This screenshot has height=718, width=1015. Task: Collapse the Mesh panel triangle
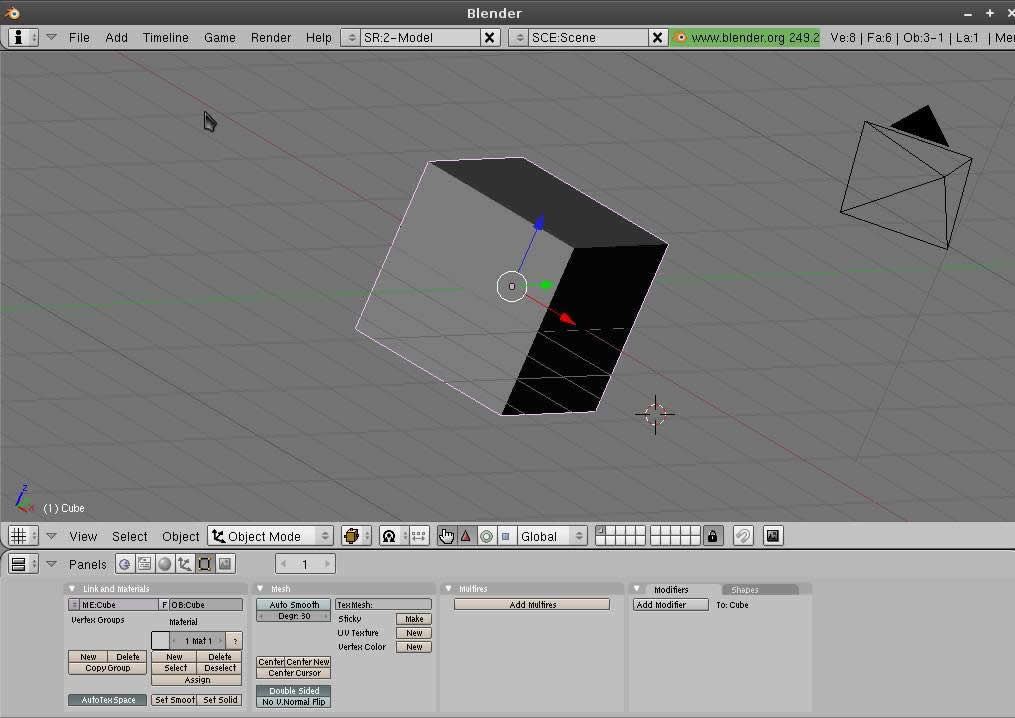260,589
